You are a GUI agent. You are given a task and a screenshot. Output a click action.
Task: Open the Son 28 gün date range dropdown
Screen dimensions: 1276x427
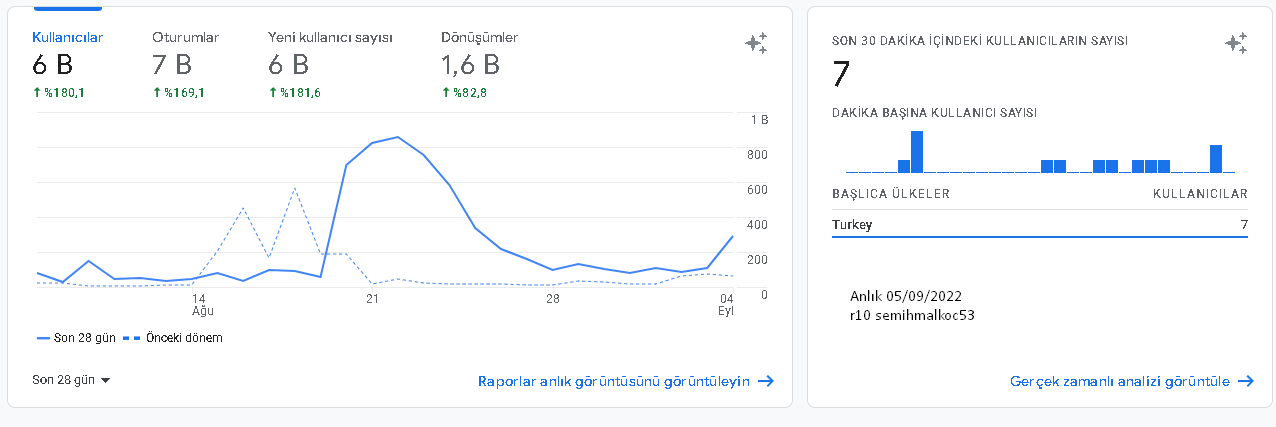coord(71,380)
